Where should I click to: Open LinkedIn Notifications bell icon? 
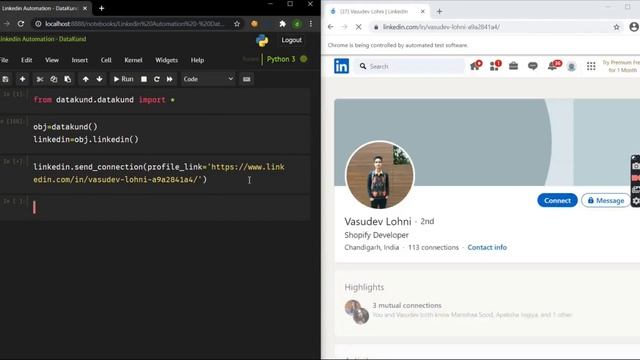point(553,66)
